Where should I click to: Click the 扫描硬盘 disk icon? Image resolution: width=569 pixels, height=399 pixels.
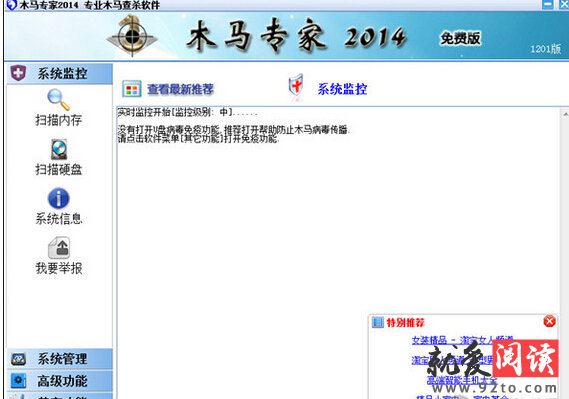pyautogui.click(x=59, y=149)
